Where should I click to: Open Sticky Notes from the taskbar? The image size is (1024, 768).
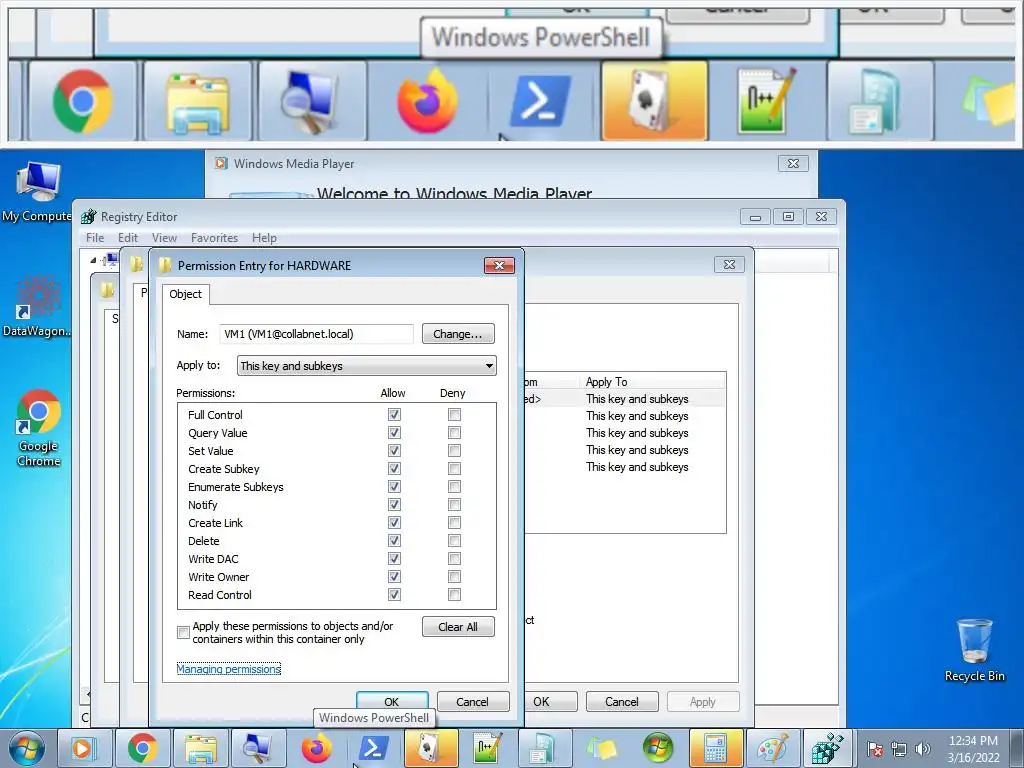coord(602,748)
